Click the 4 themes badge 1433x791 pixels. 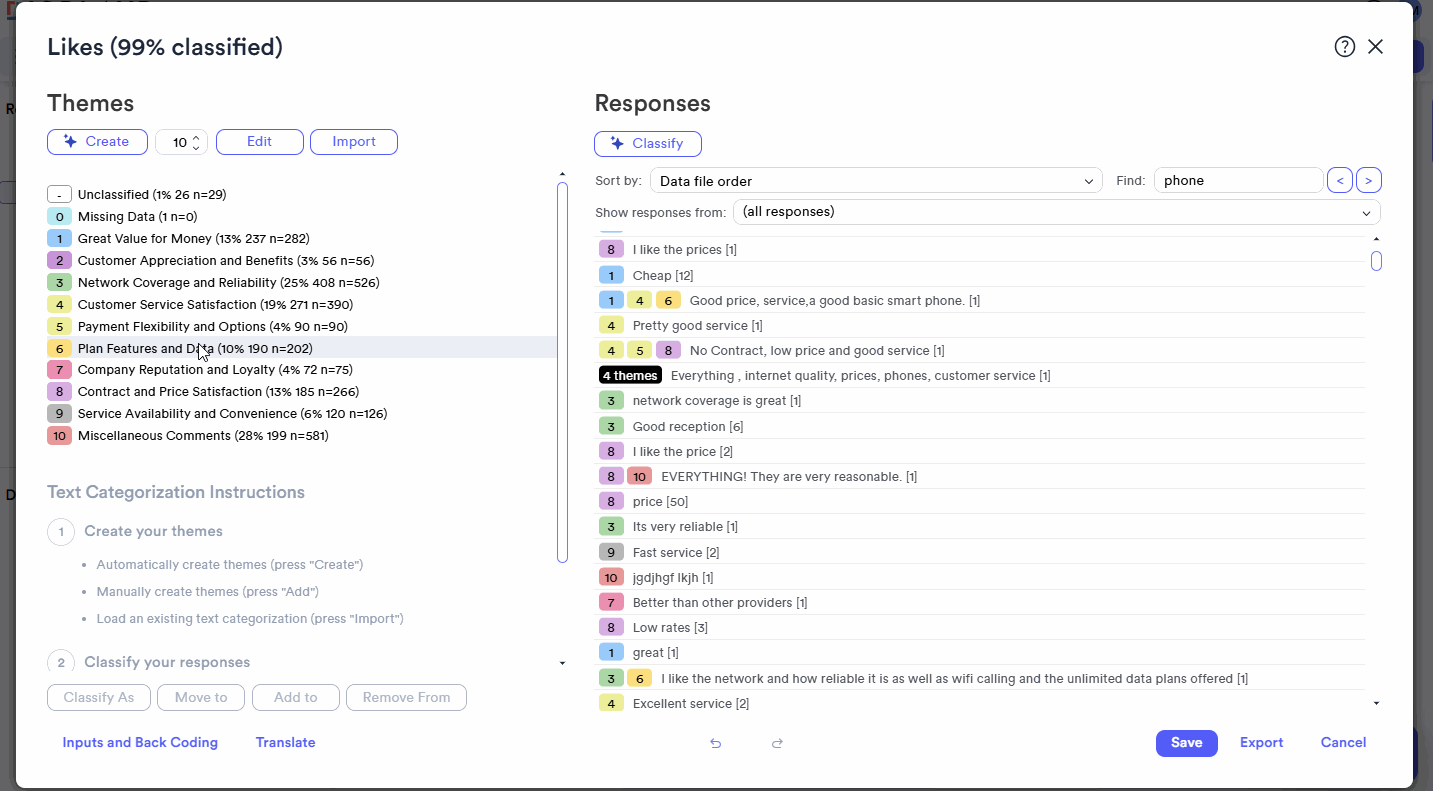pos(630,376)
